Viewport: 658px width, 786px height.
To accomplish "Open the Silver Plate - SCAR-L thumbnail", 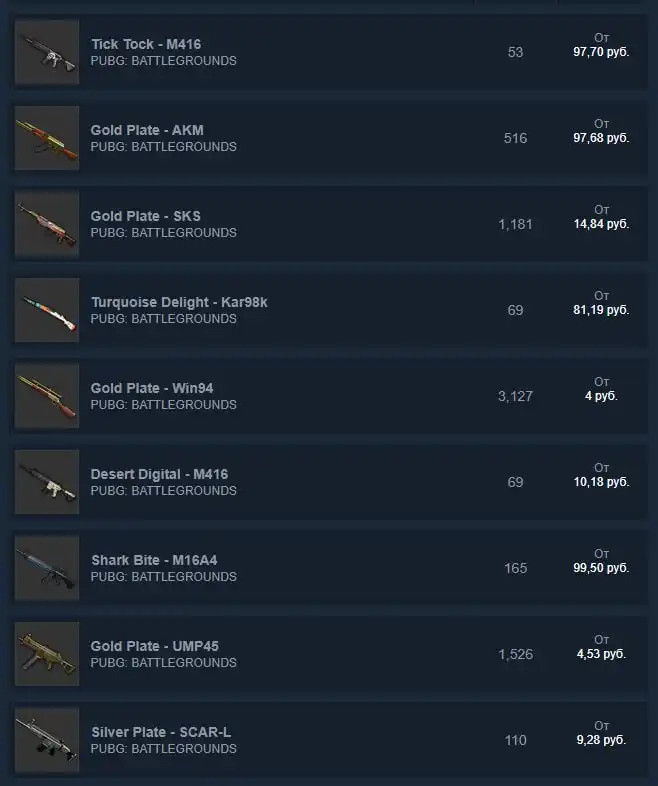I will [47, 740].
